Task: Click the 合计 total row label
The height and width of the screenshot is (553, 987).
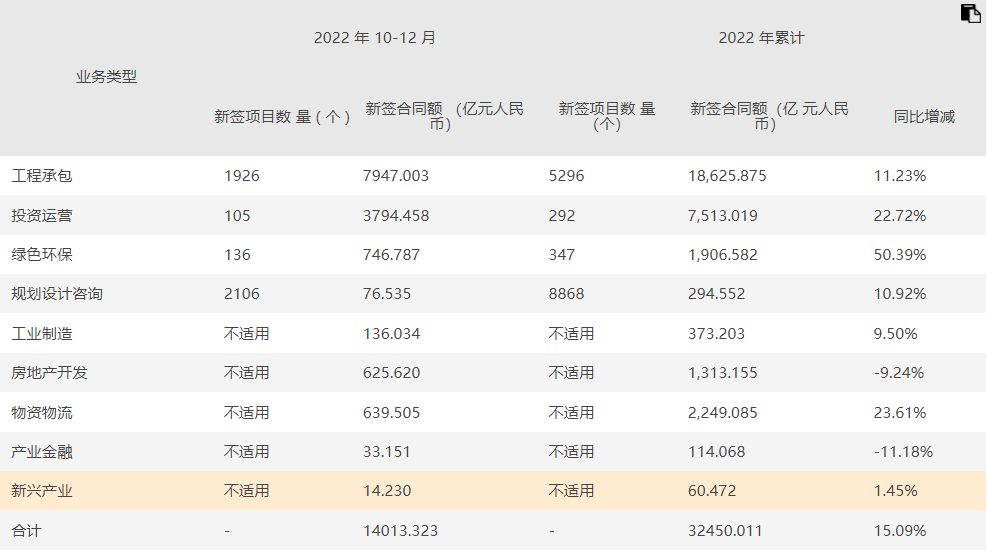Action: coord(26,531)
